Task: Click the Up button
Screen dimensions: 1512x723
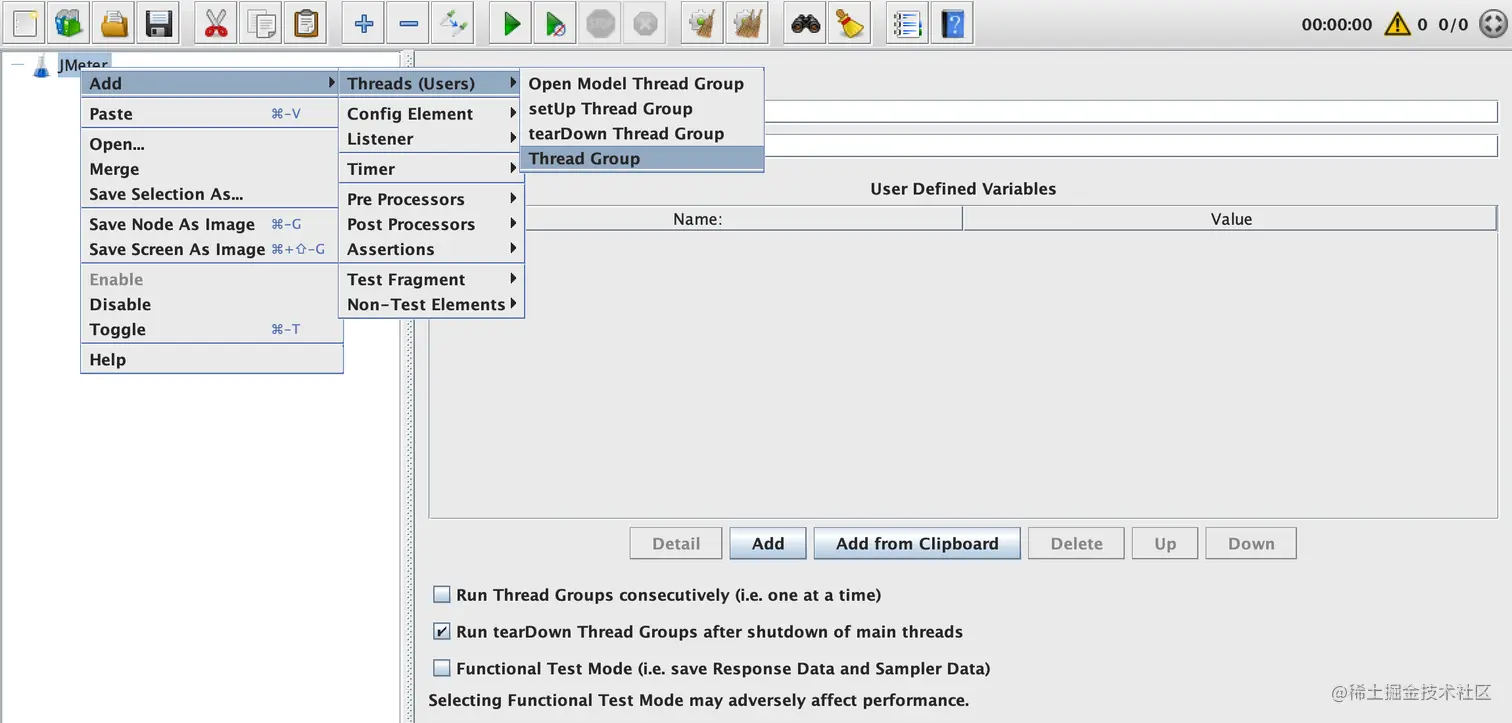Action: 1165,544
